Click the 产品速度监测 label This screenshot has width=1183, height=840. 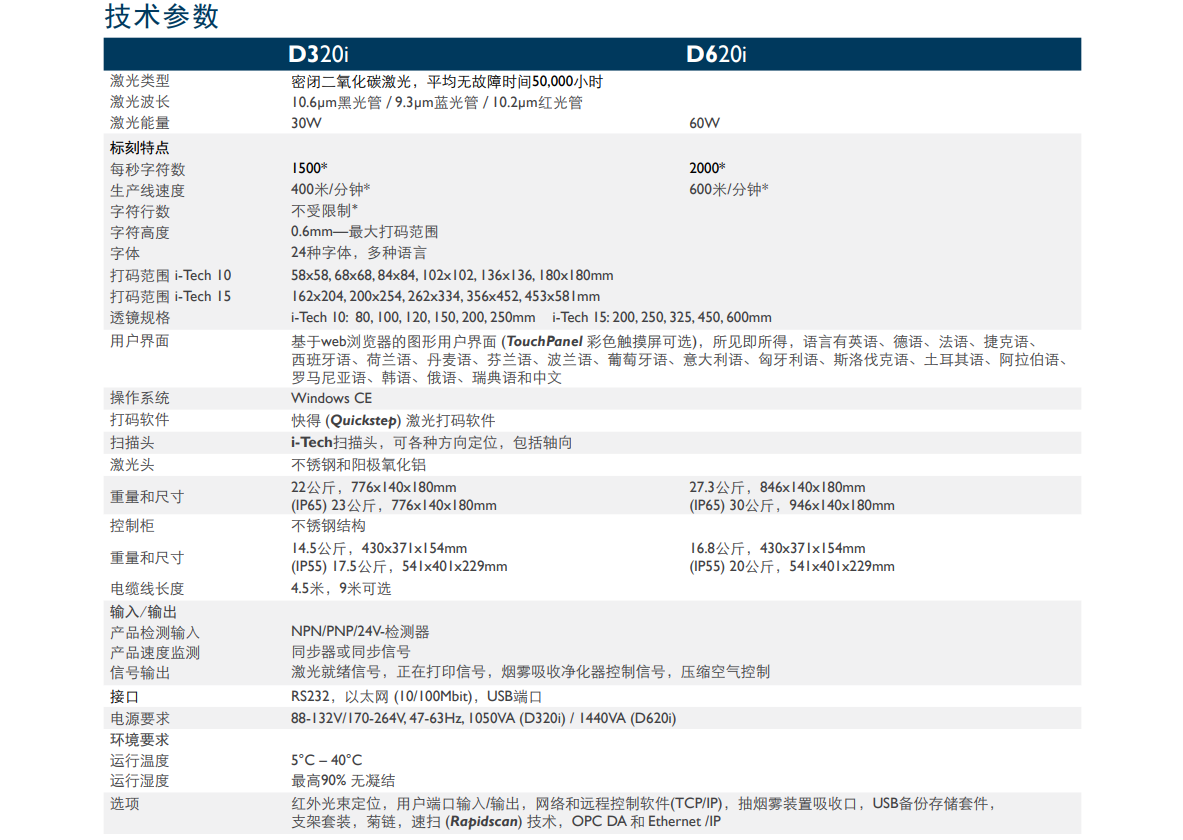pyautogui.click(x=155, y=653)
